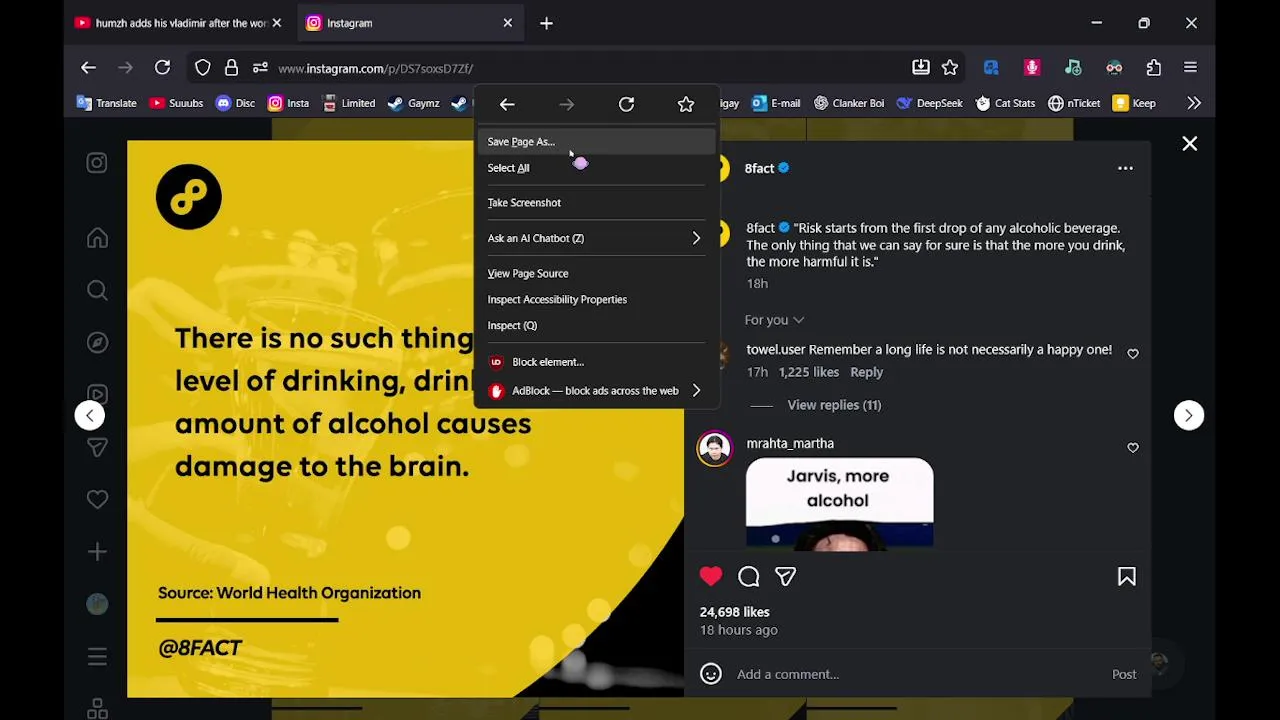Open the Gaymz Steam bookmark
Screen dimensions: 1280x720
tap(413, 103)
